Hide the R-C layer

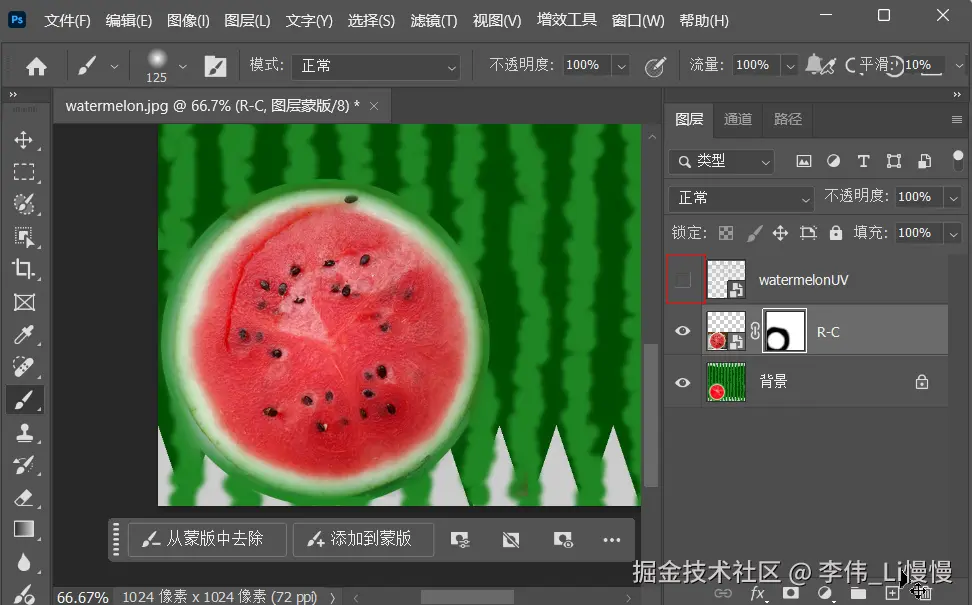pyautogui.click(x=683, y=331)
